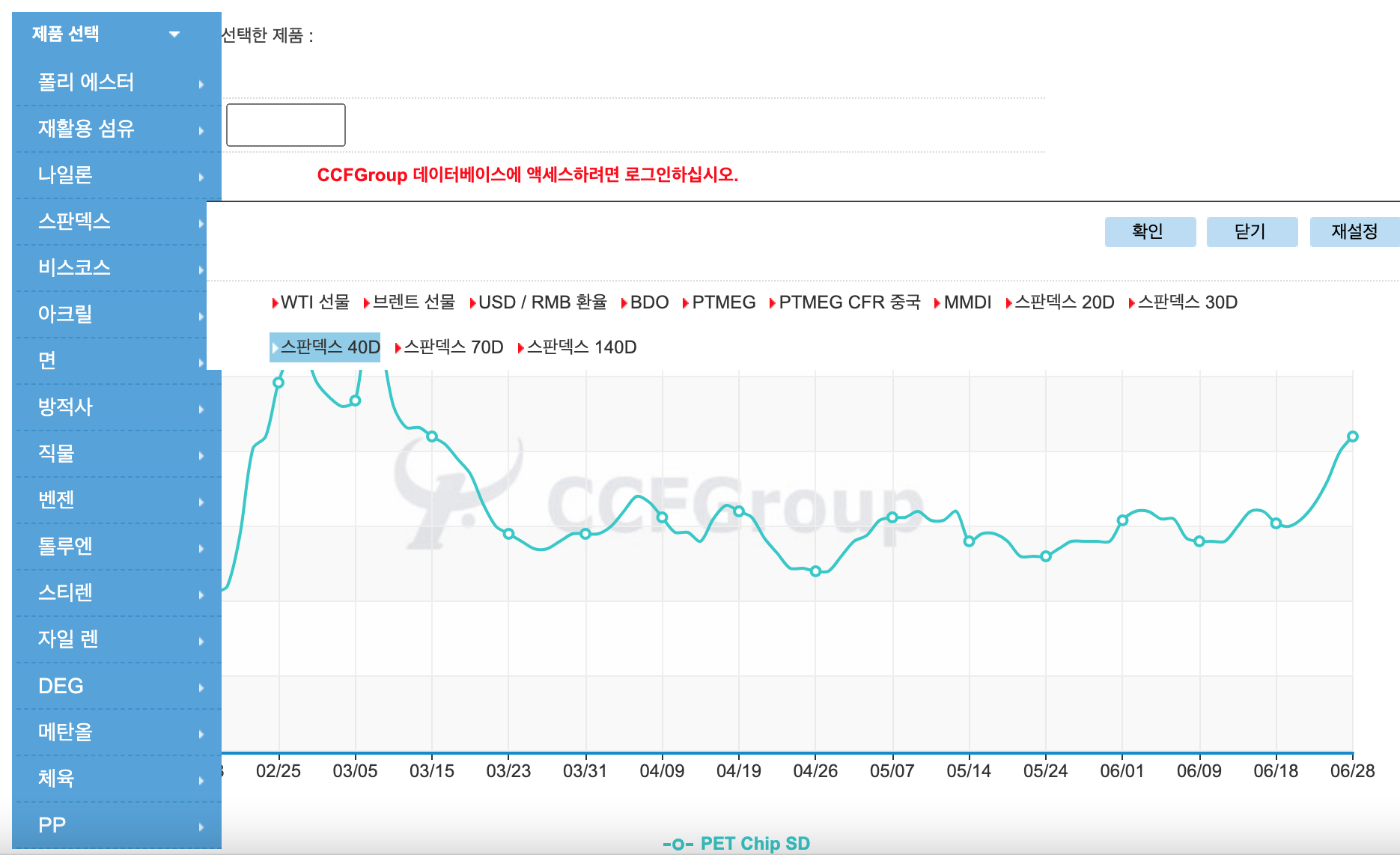
Task: Click the arrow next to DEG
Action: 201,688
